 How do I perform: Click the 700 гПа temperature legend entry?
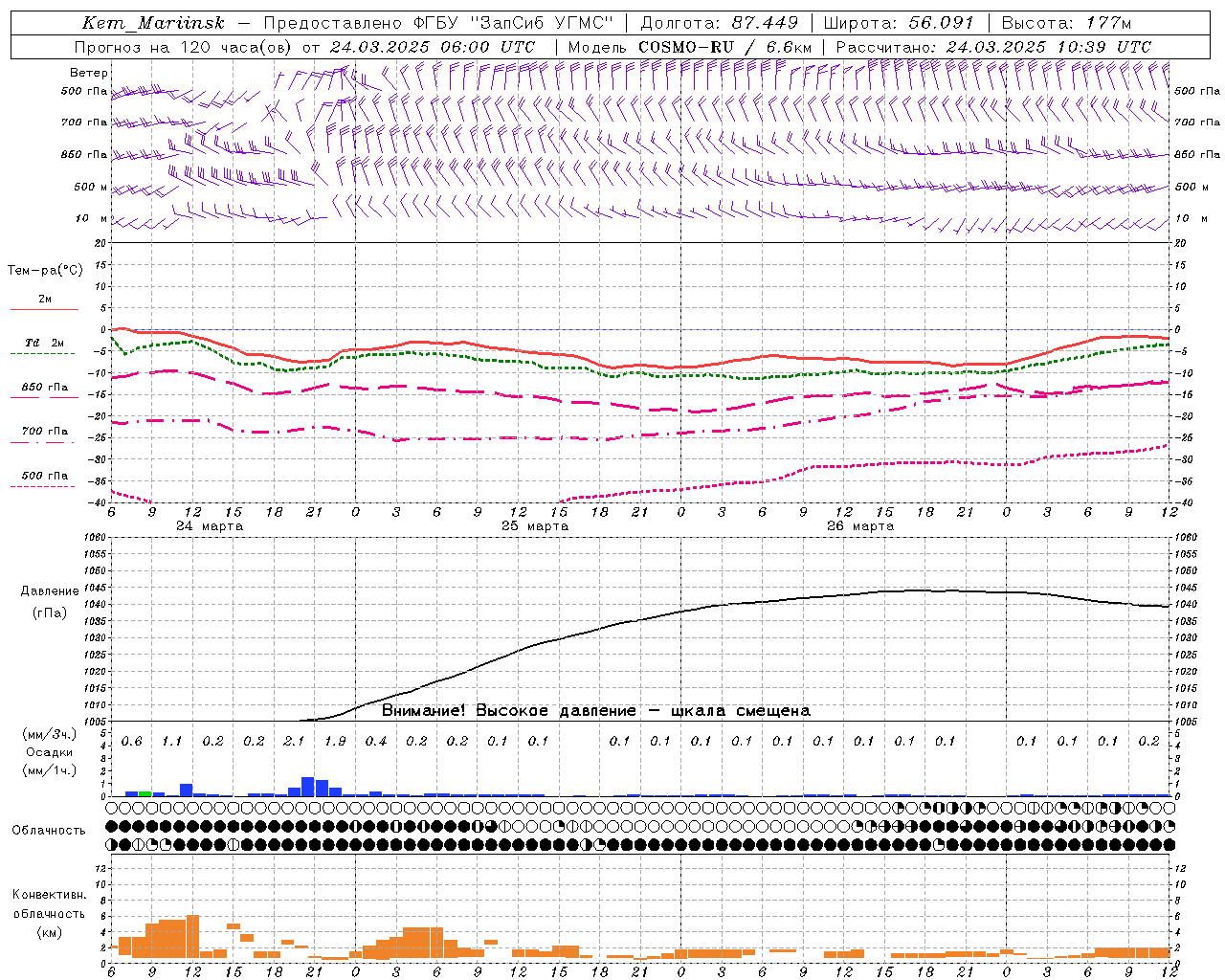point(45,431)
